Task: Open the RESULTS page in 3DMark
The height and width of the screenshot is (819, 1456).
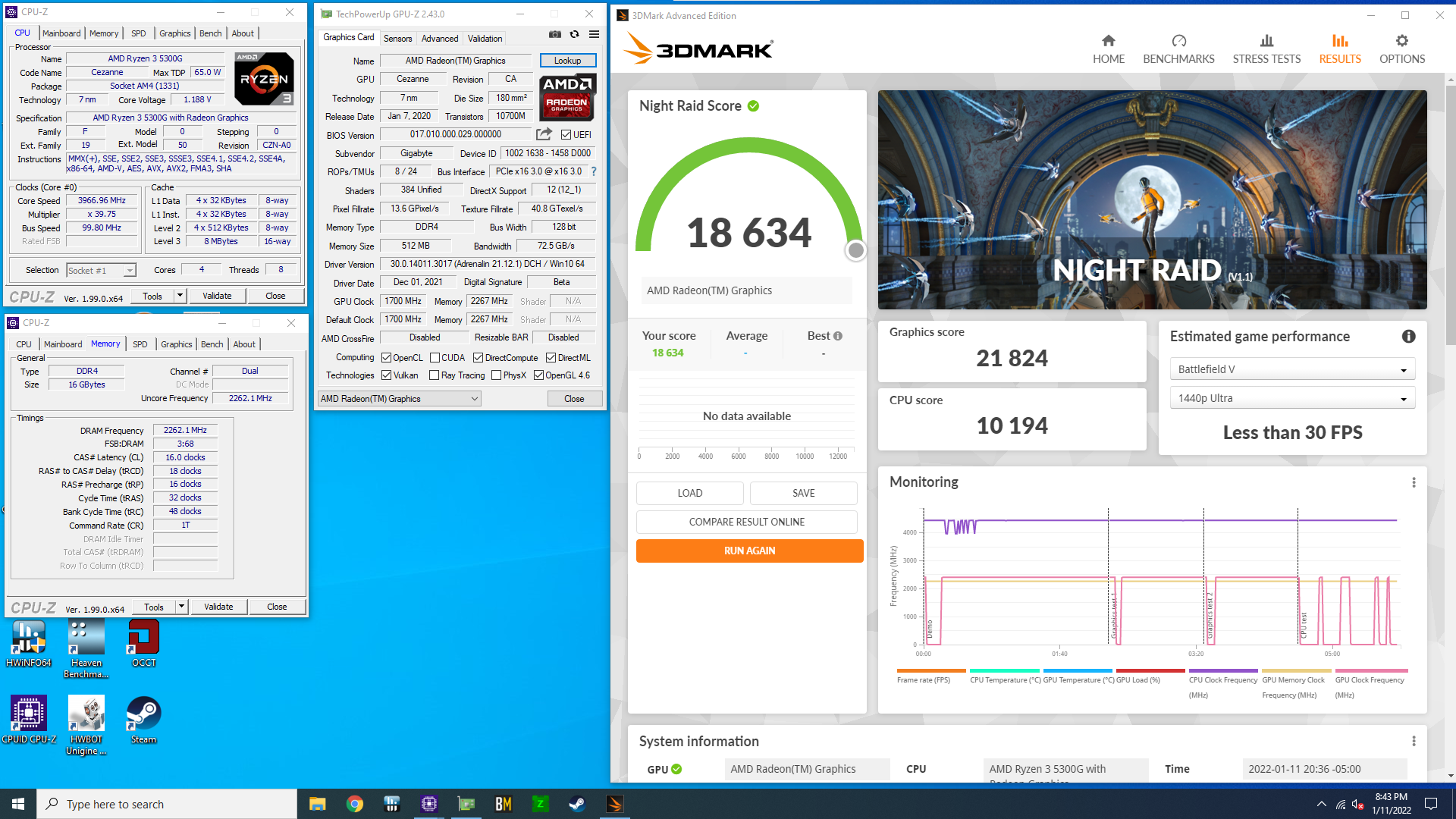Action: (x=1340, y=49)
